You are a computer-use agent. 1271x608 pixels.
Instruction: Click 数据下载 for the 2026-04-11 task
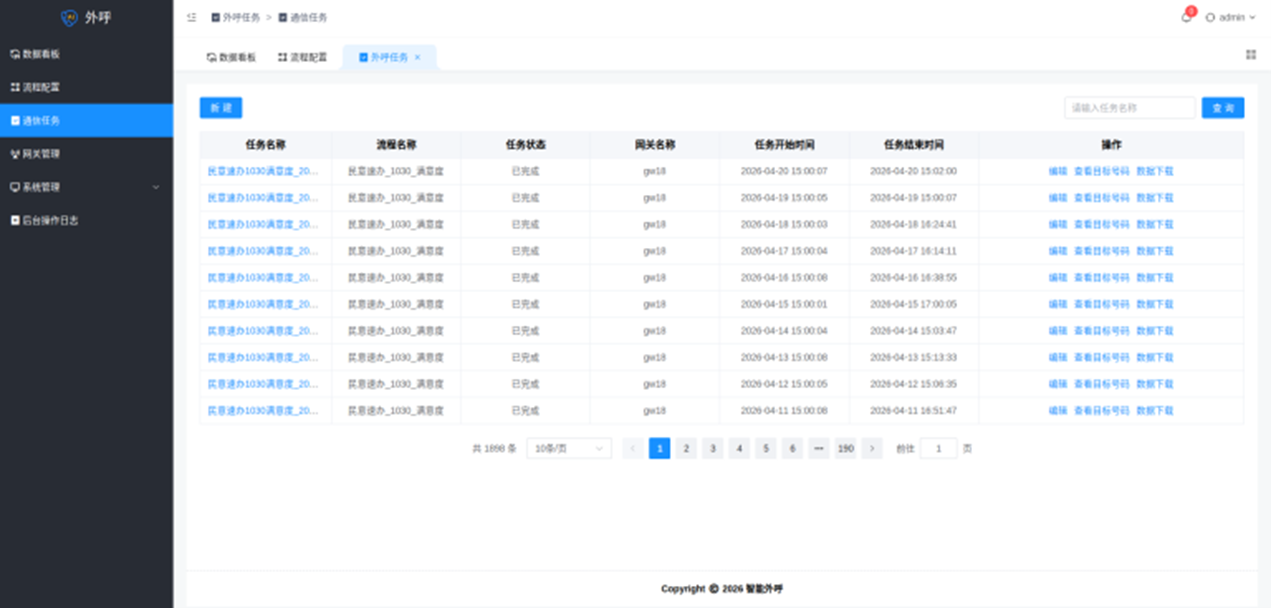point(1155,410)
